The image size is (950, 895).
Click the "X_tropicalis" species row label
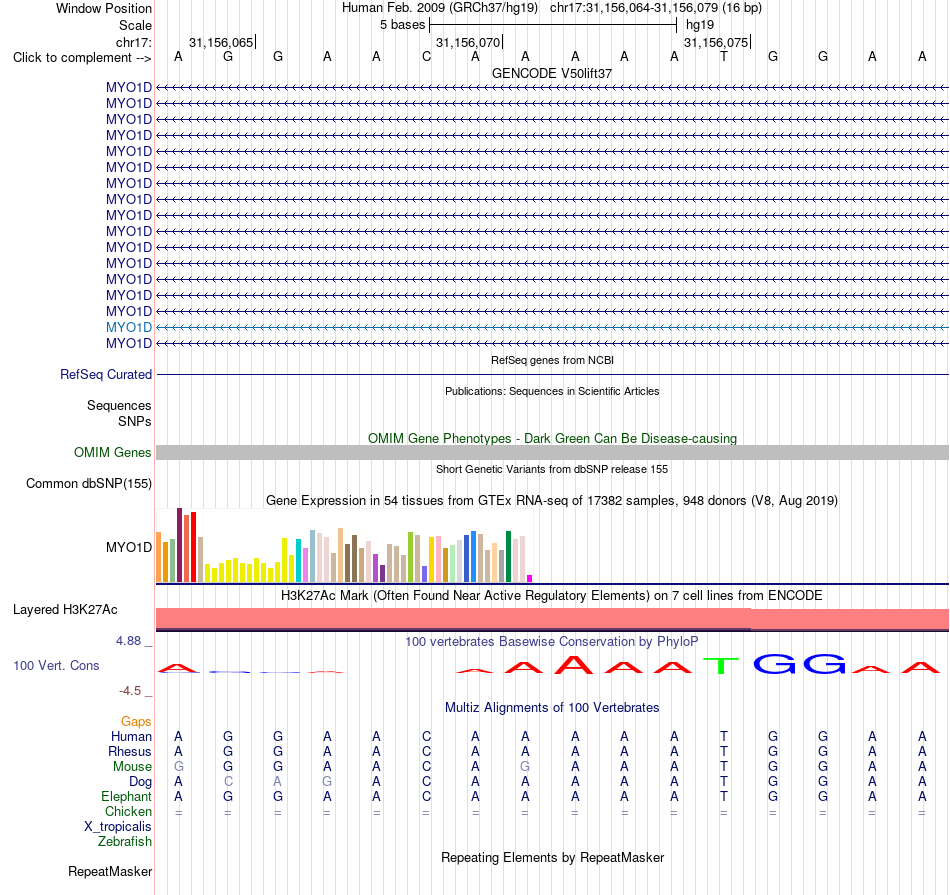pyautogui.click(x=118, y=827)
